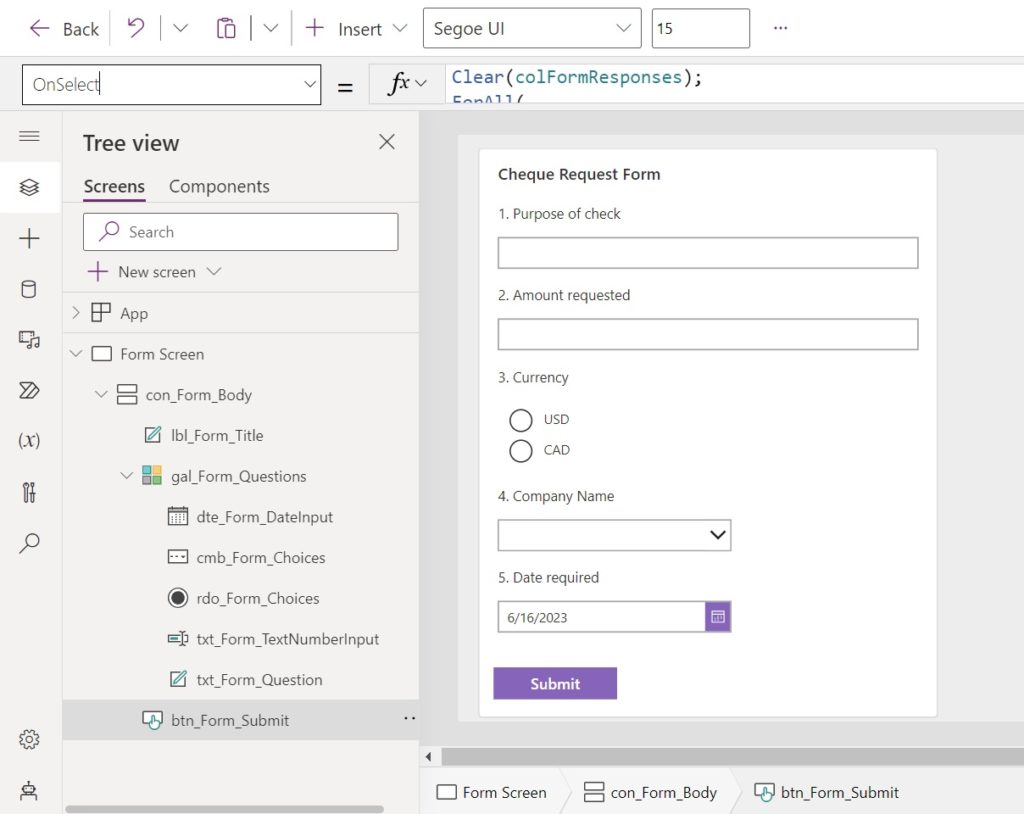Image resolution: width=1024 pixels, height=814 pixels.
Task: Switch to the Screens tab
Action: coord(113,186)
